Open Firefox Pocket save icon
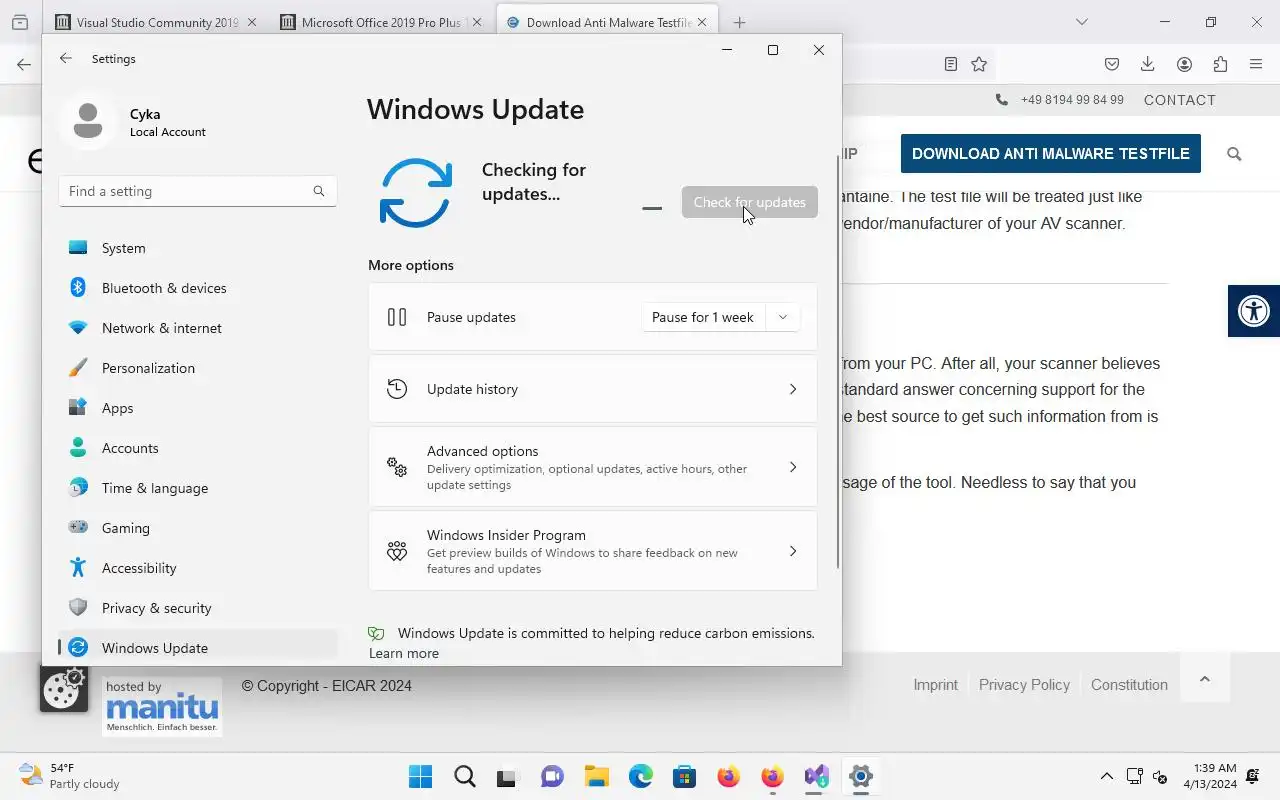Image resolution: width=1280 pixels, height=800 pixels. pos(1112,64)
